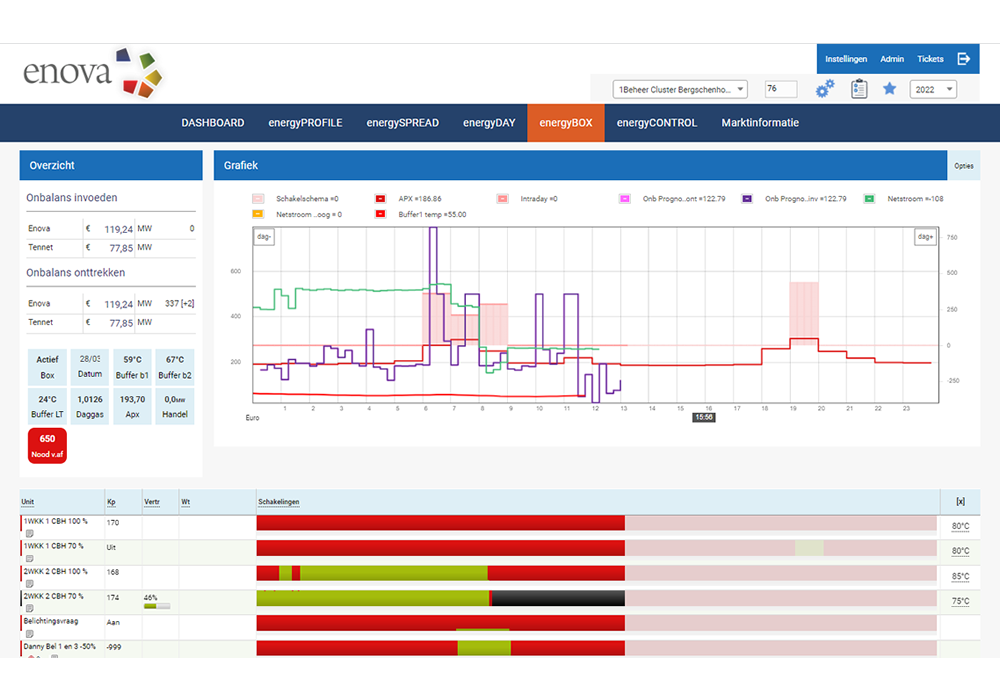The width and height of the screenshot is (1000, 700).
Task: Expand the Opties panel on the chart
Action: 963,166
